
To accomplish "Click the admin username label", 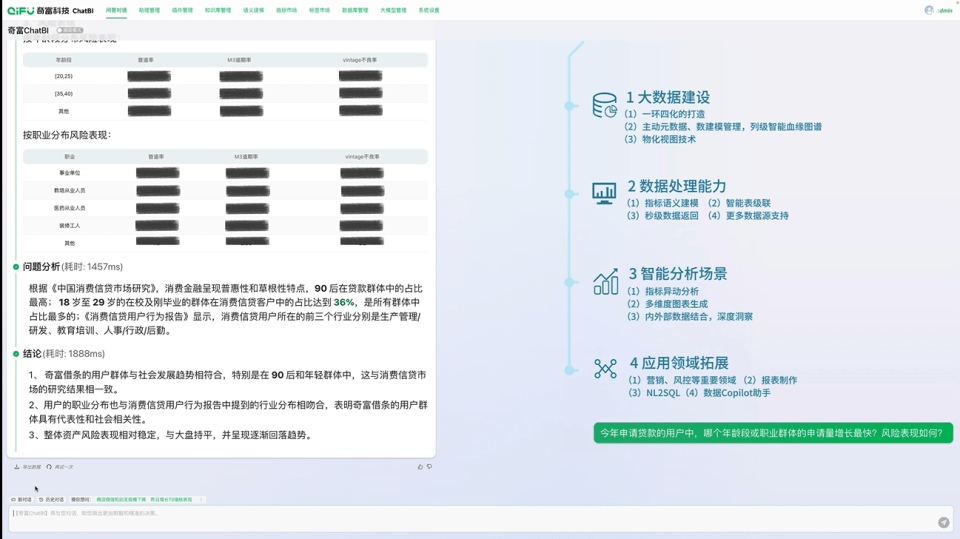I will (x=943, y=10).
